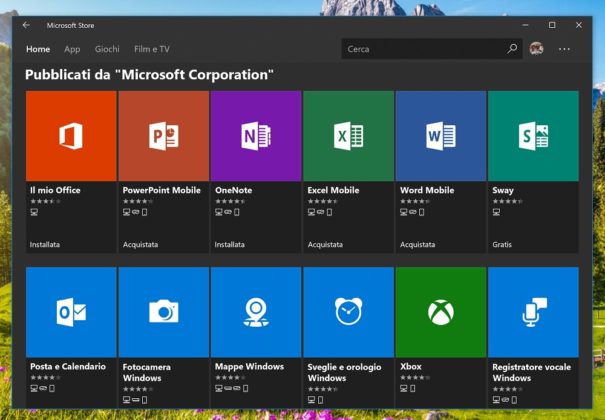Screen dimensions: 605x420
Task: Open the Sway tile icon
Action: point(533,136)
